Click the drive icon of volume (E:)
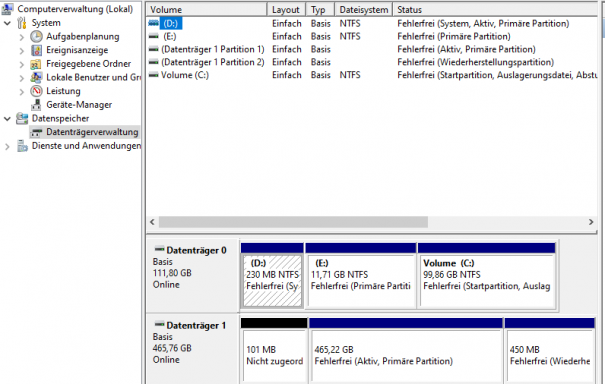605x384 pixels. (154, 36)
